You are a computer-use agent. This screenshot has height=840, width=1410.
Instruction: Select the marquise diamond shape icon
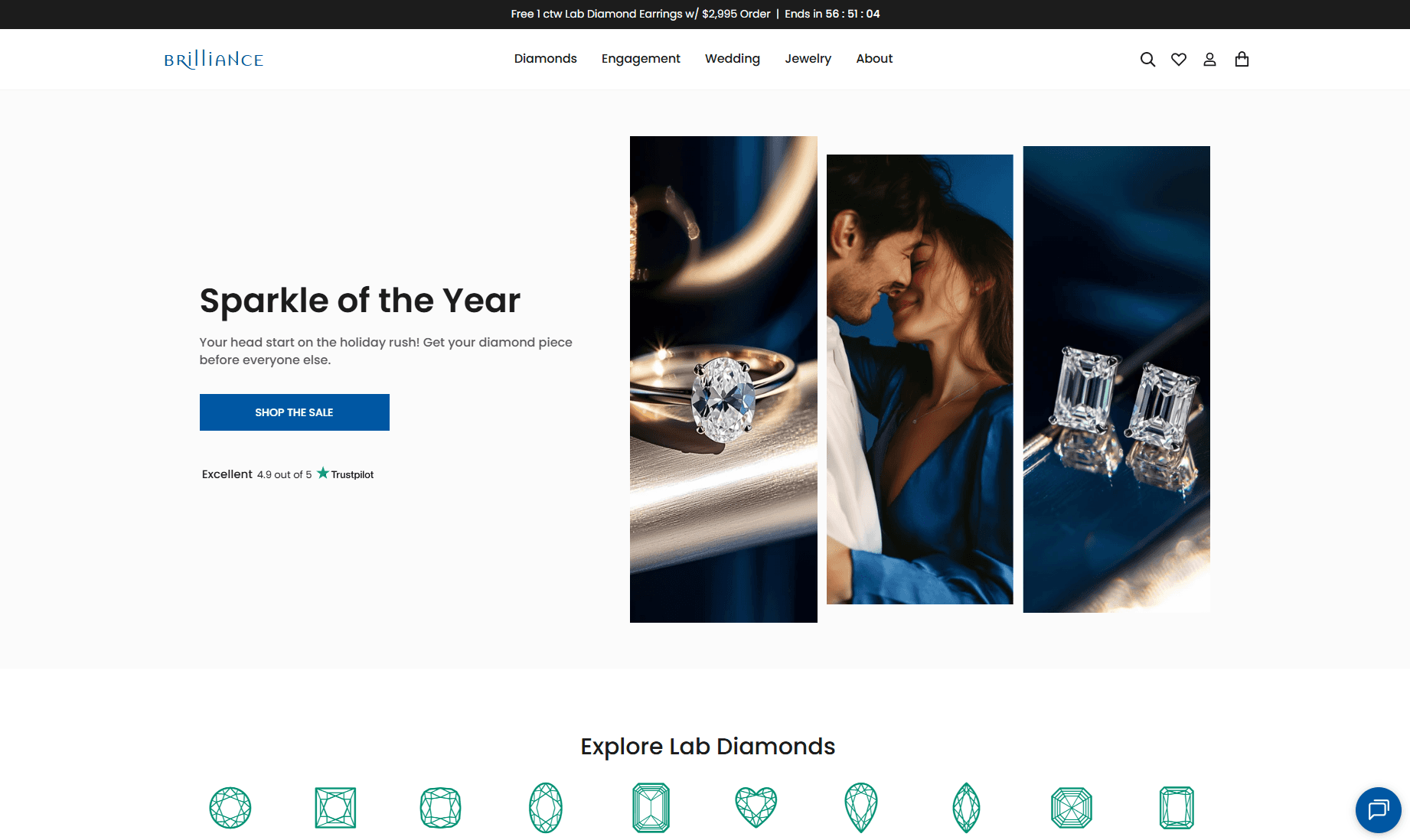(x=966, y=808)
